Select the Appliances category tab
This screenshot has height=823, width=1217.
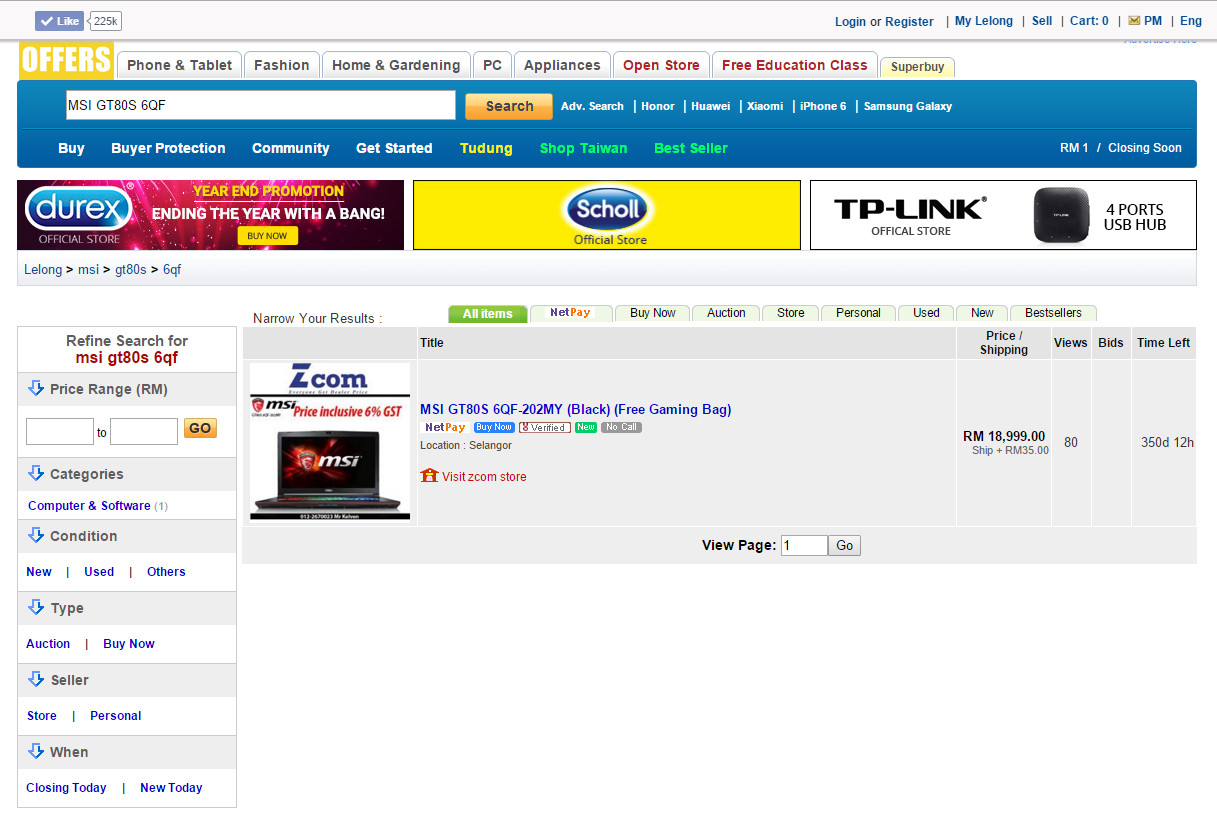(x=562, y=65)
